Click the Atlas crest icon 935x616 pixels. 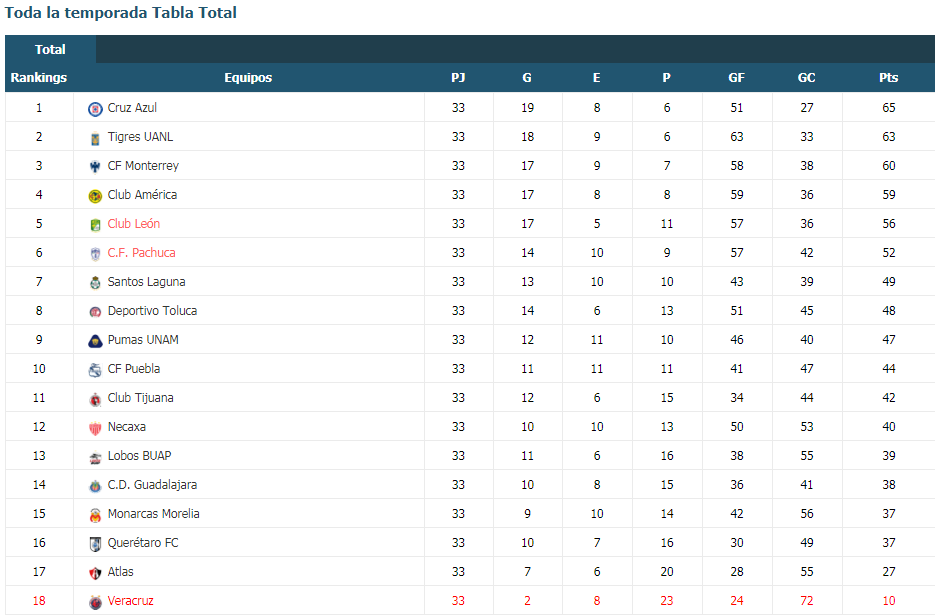point(95,573)
